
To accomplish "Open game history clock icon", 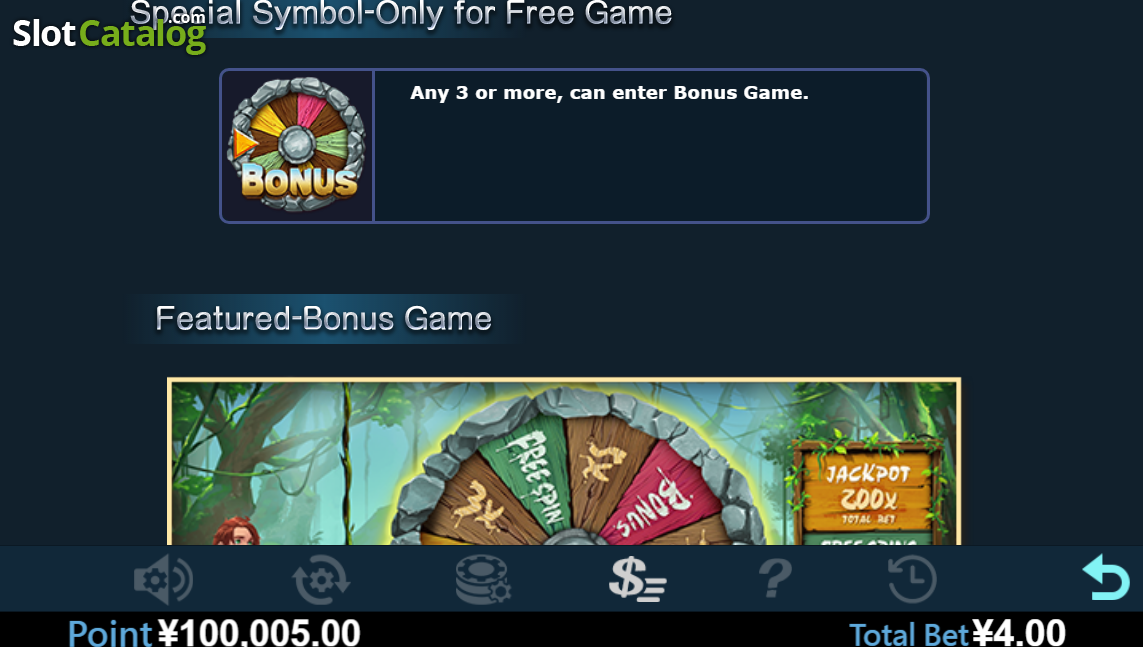I will tap(912, 579).
